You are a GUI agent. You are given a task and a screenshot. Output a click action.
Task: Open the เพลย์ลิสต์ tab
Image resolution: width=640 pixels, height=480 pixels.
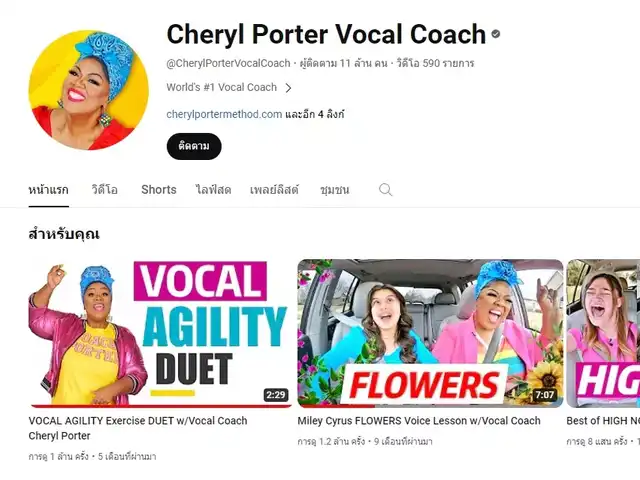point(274,190)
